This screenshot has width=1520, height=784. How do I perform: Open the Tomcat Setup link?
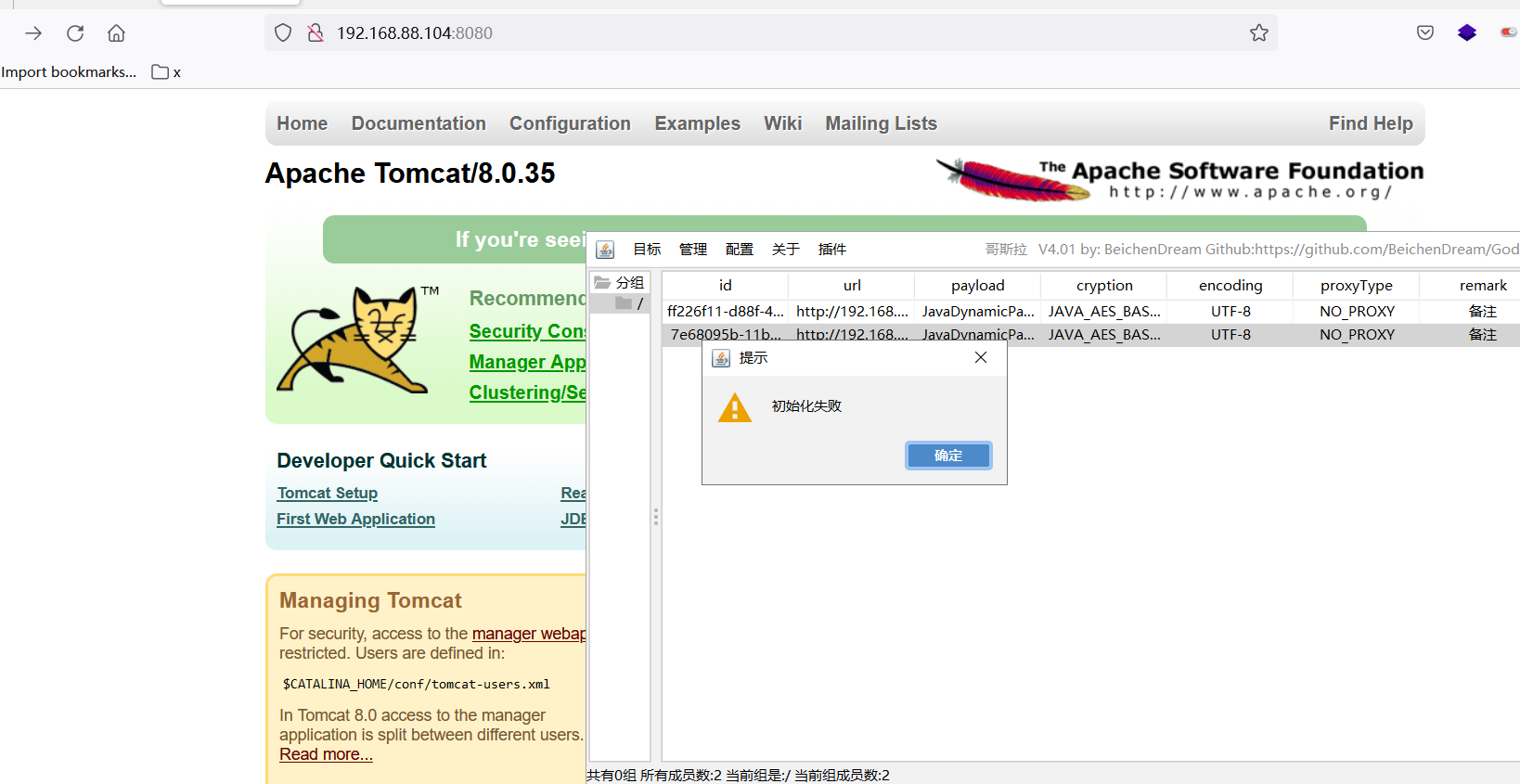pos(327,493)
